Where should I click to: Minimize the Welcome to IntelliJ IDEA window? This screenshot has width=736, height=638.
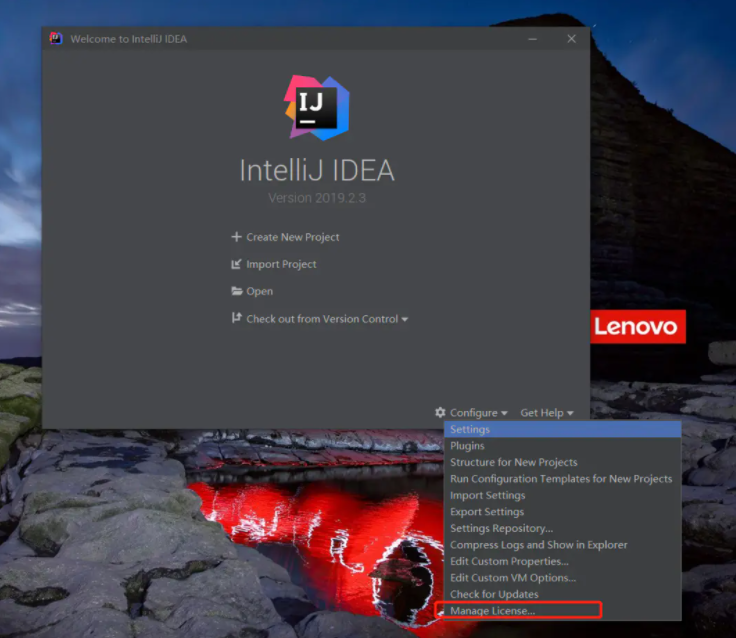(x=532, y=39)
